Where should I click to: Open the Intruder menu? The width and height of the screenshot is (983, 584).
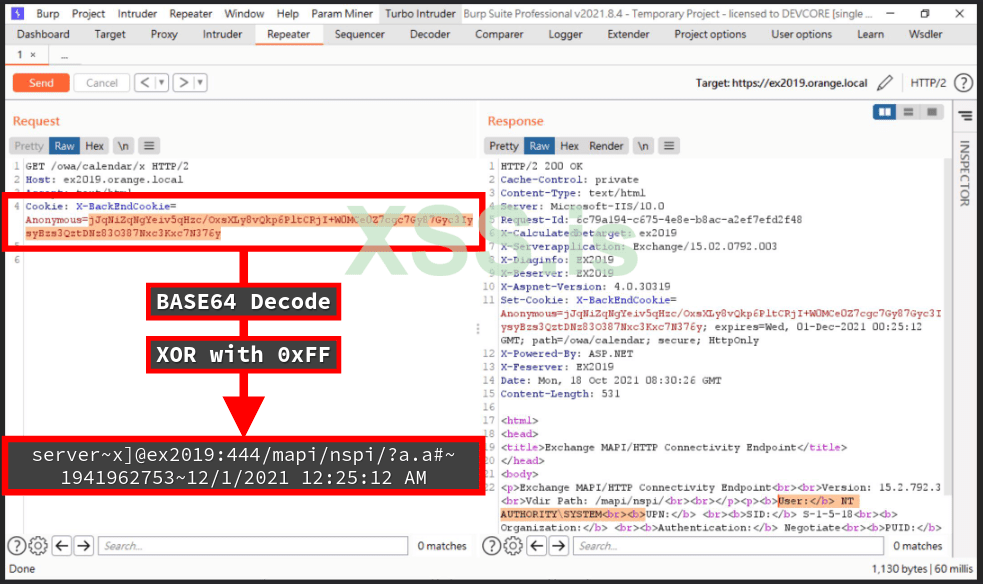point(137,13)
